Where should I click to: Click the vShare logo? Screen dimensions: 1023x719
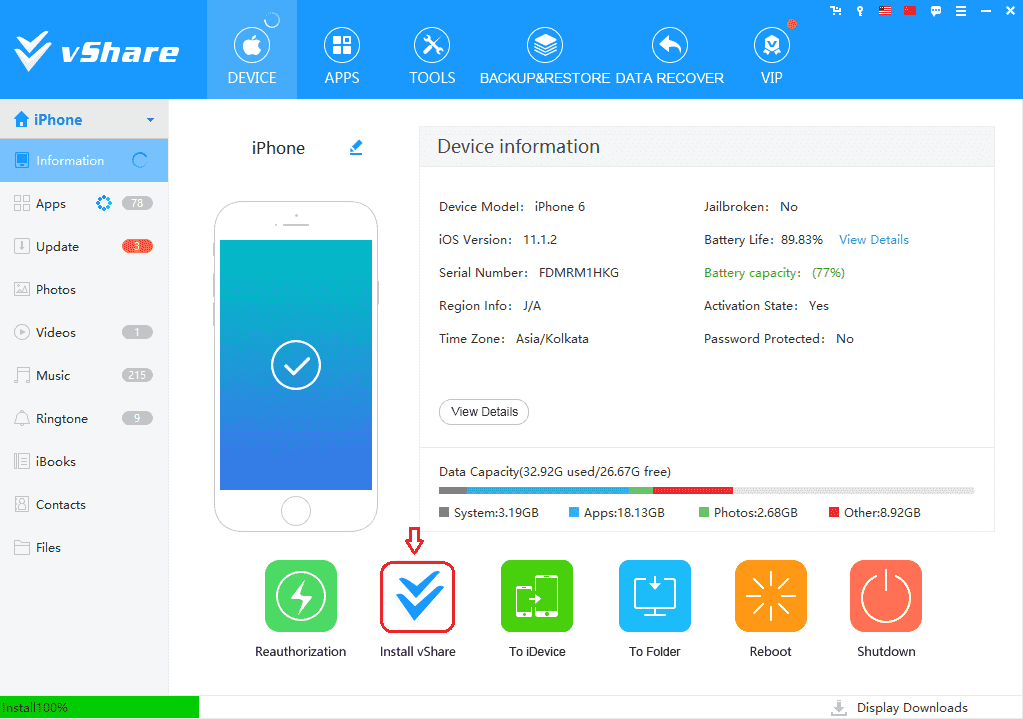[97, 51]
